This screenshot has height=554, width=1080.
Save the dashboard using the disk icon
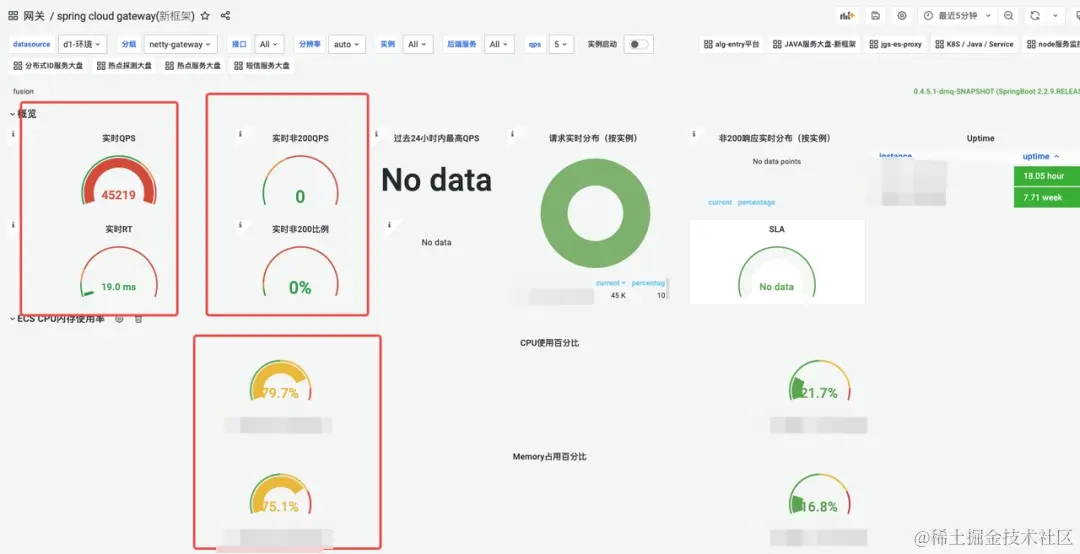click(x=875, y=15)
